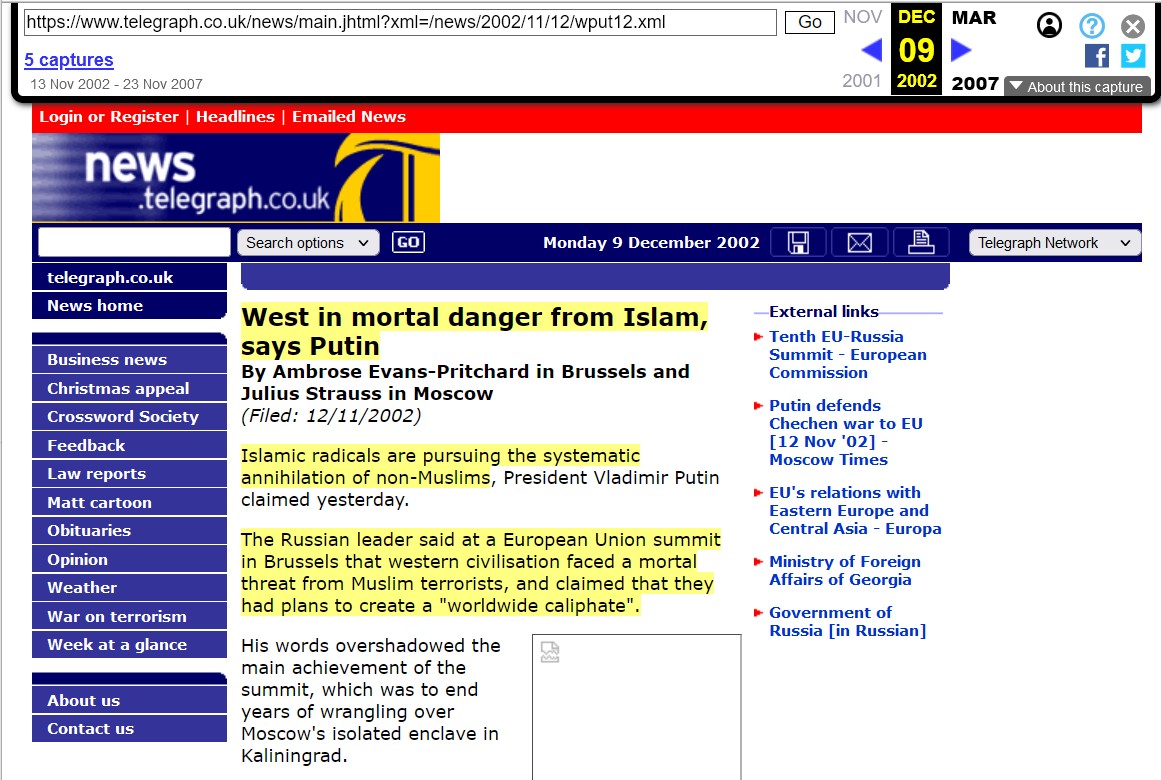Open Christmas appeal sidebar item
This screenshot has height=780, width=1161.
tap(129, 388)
